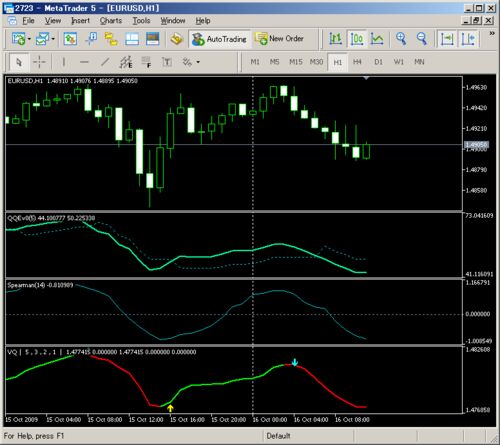Screen dimensions: 500x445
Task: Open the Data Window icon
Action: pos(91,39)
